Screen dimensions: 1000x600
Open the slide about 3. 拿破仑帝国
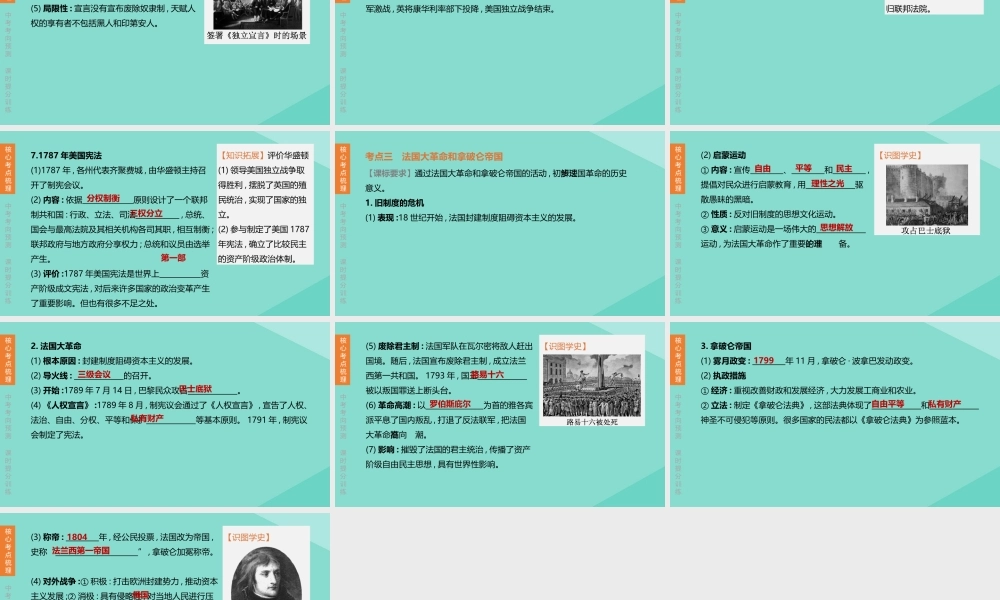(835, 414)
